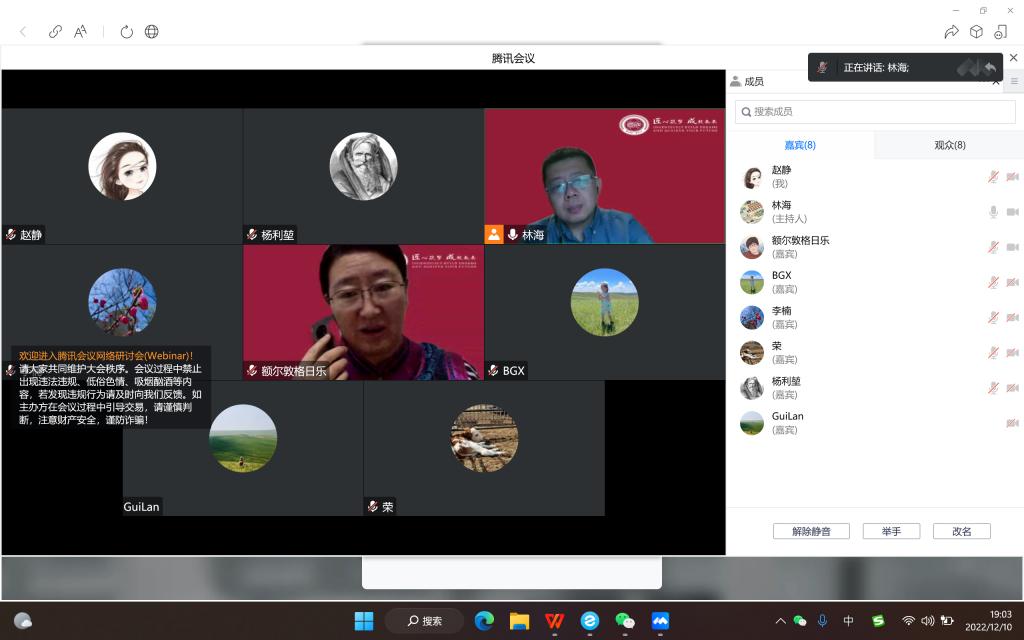This screenshot has height=640, width=1024.
Task: Open WPS Office from the taskbar
Action: point(554,621)
